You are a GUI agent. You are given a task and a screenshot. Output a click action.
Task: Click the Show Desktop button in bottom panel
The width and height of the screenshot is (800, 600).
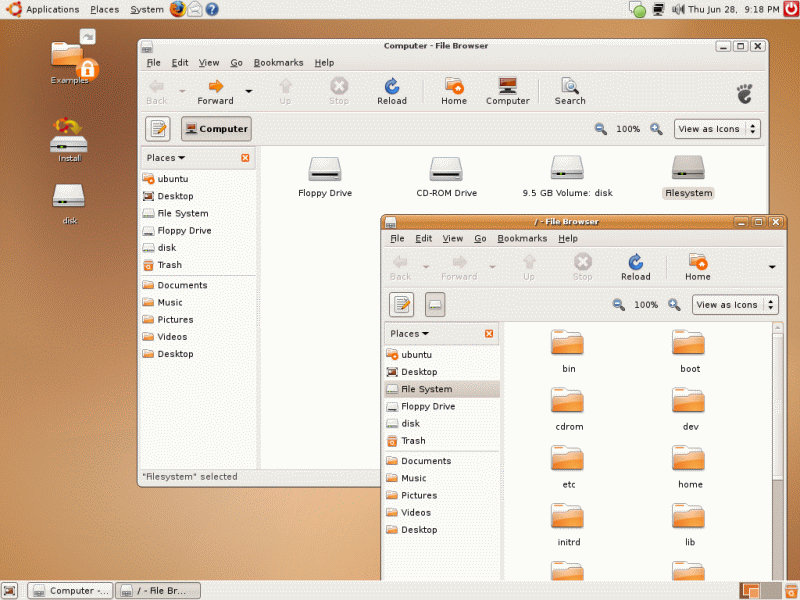[x=9, y=590]
